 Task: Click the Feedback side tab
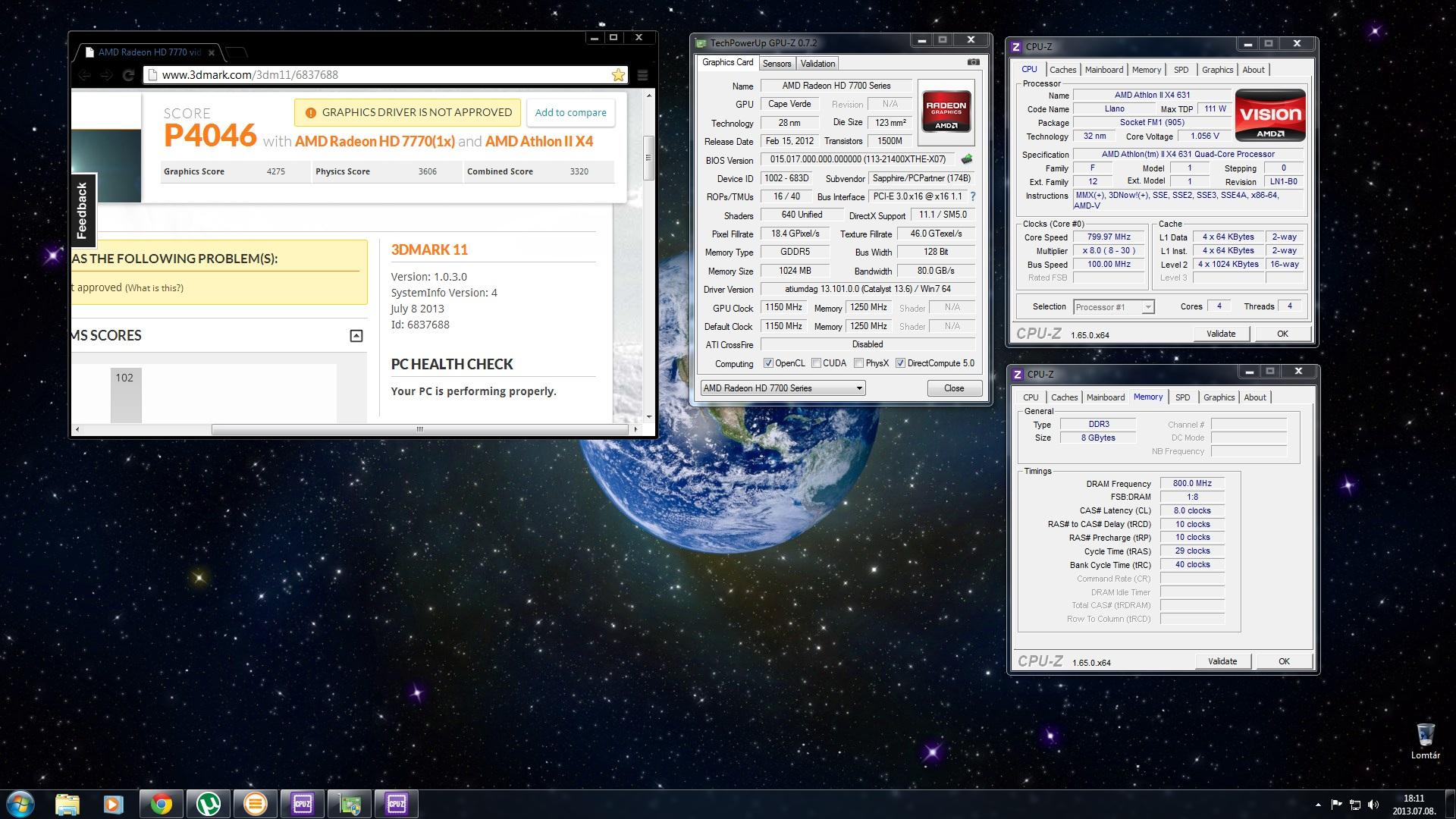tap(82, 211)
